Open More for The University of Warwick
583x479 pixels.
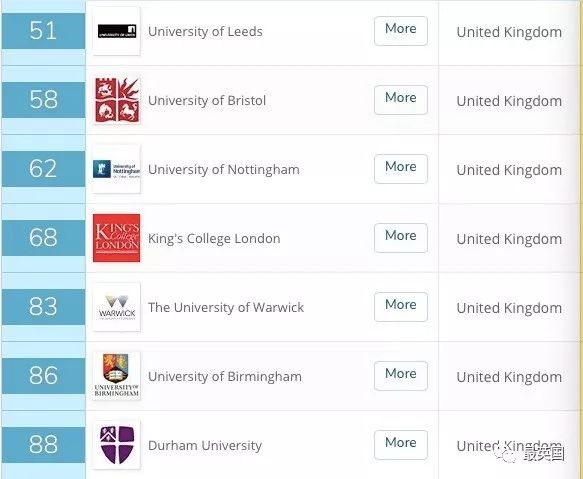[x=401, y=307]
